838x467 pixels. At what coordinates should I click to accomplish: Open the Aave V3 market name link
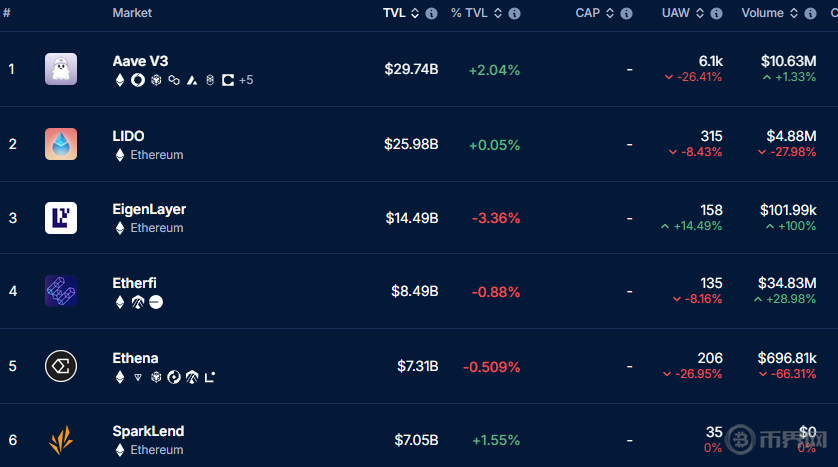click(x=140, y=61)
